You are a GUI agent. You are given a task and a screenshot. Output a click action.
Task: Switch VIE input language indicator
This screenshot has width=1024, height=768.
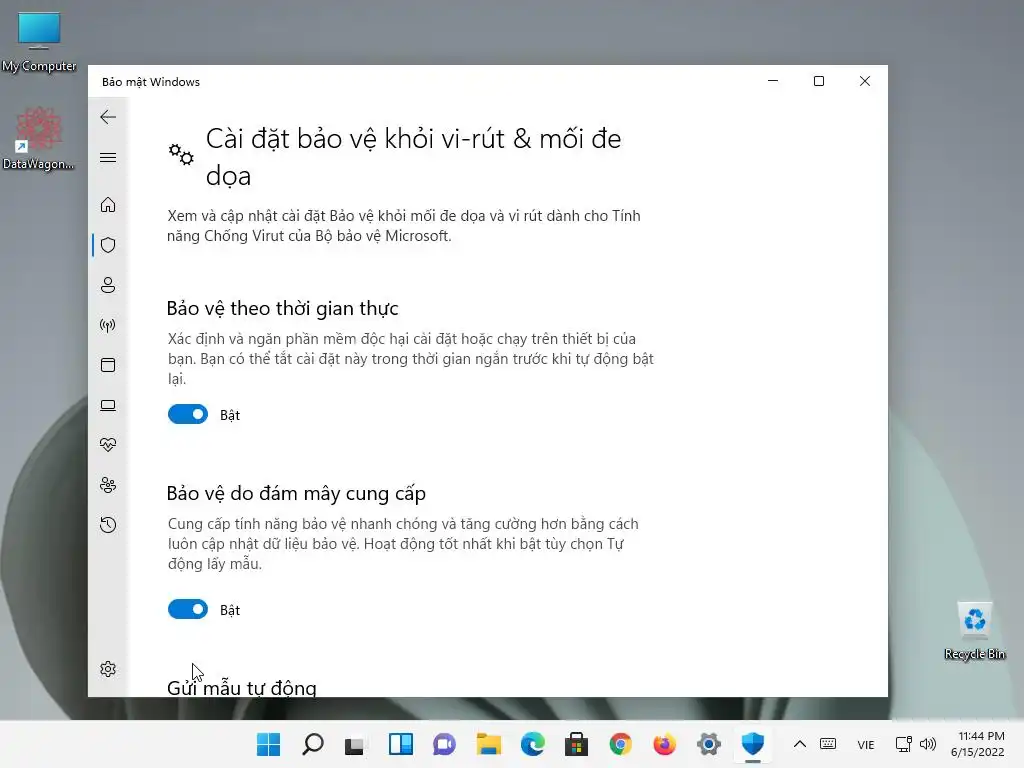[866, 744]
